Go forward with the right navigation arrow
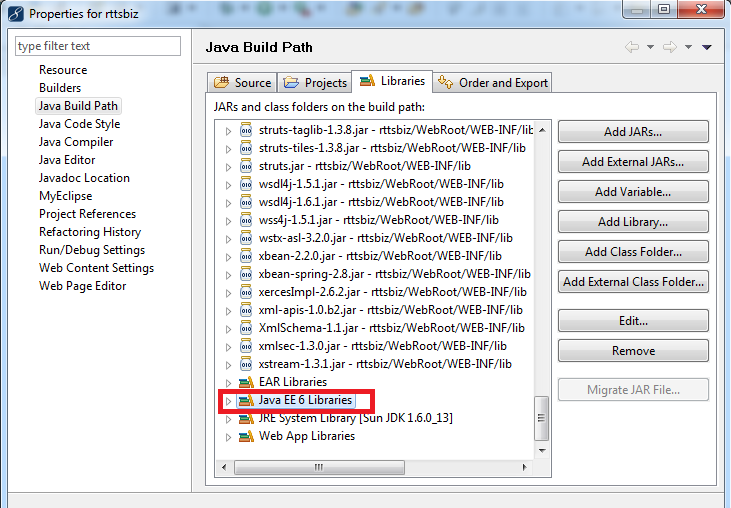 click(x=670, y=47)
